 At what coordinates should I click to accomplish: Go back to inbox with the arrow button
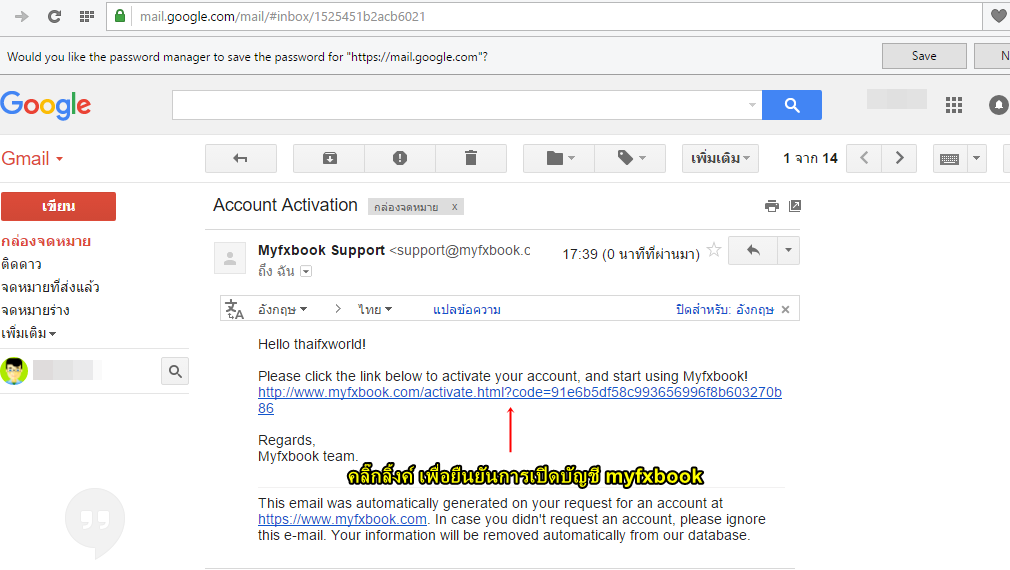point(240,158)
